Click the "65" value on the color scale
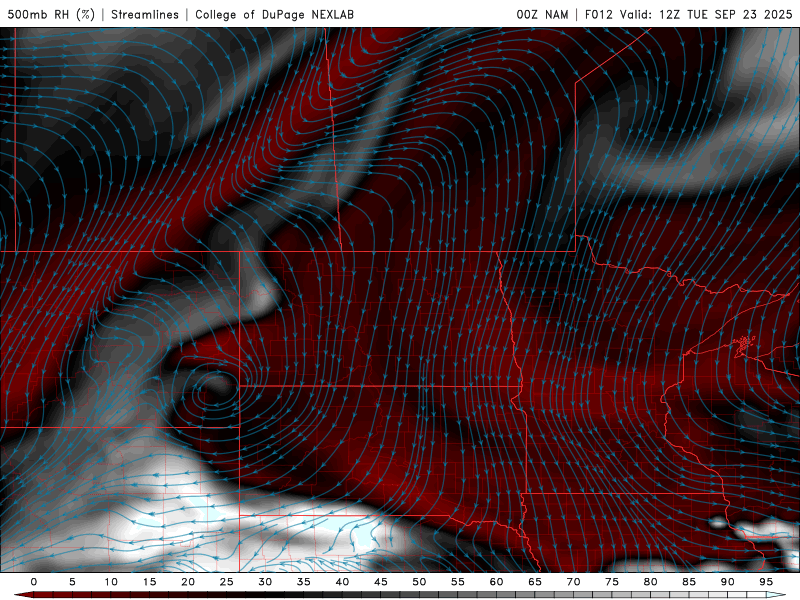 (x=535, y=582)
